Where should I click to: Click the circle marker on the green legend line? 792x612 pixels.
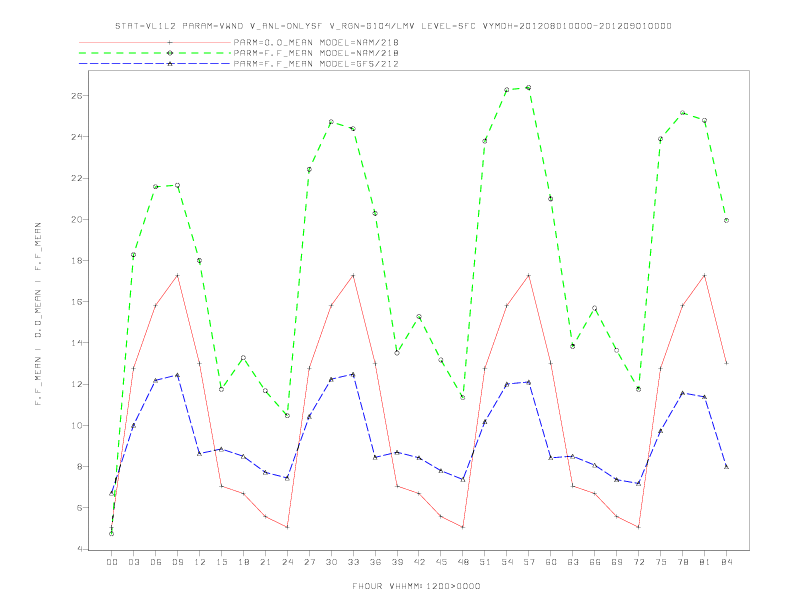pyautogui.click(x=170, y=53)
